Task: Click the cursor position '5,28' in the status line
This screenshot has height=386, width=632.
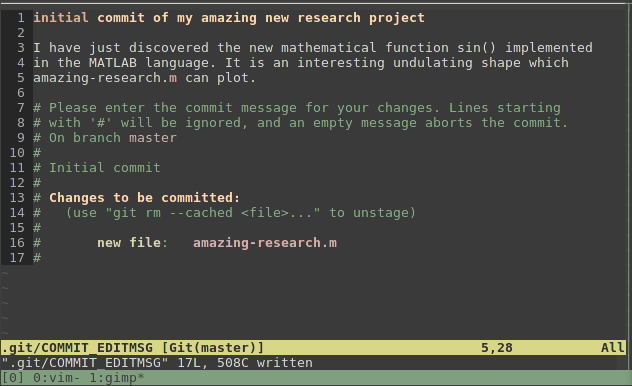Action: pyautogui.click(x=497, y=348)
